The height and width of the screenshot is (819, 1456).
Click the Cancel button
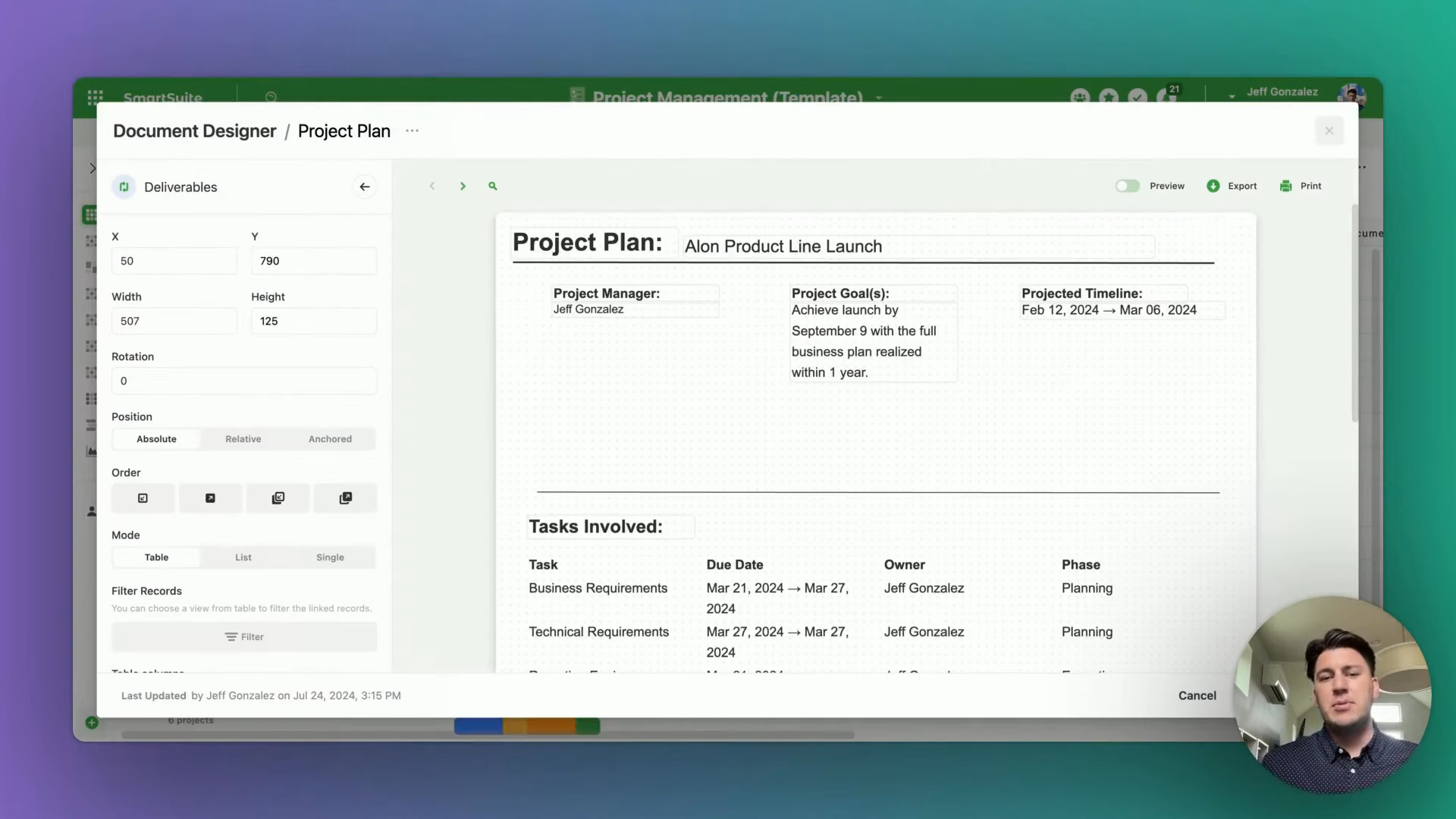(1197, 695)
